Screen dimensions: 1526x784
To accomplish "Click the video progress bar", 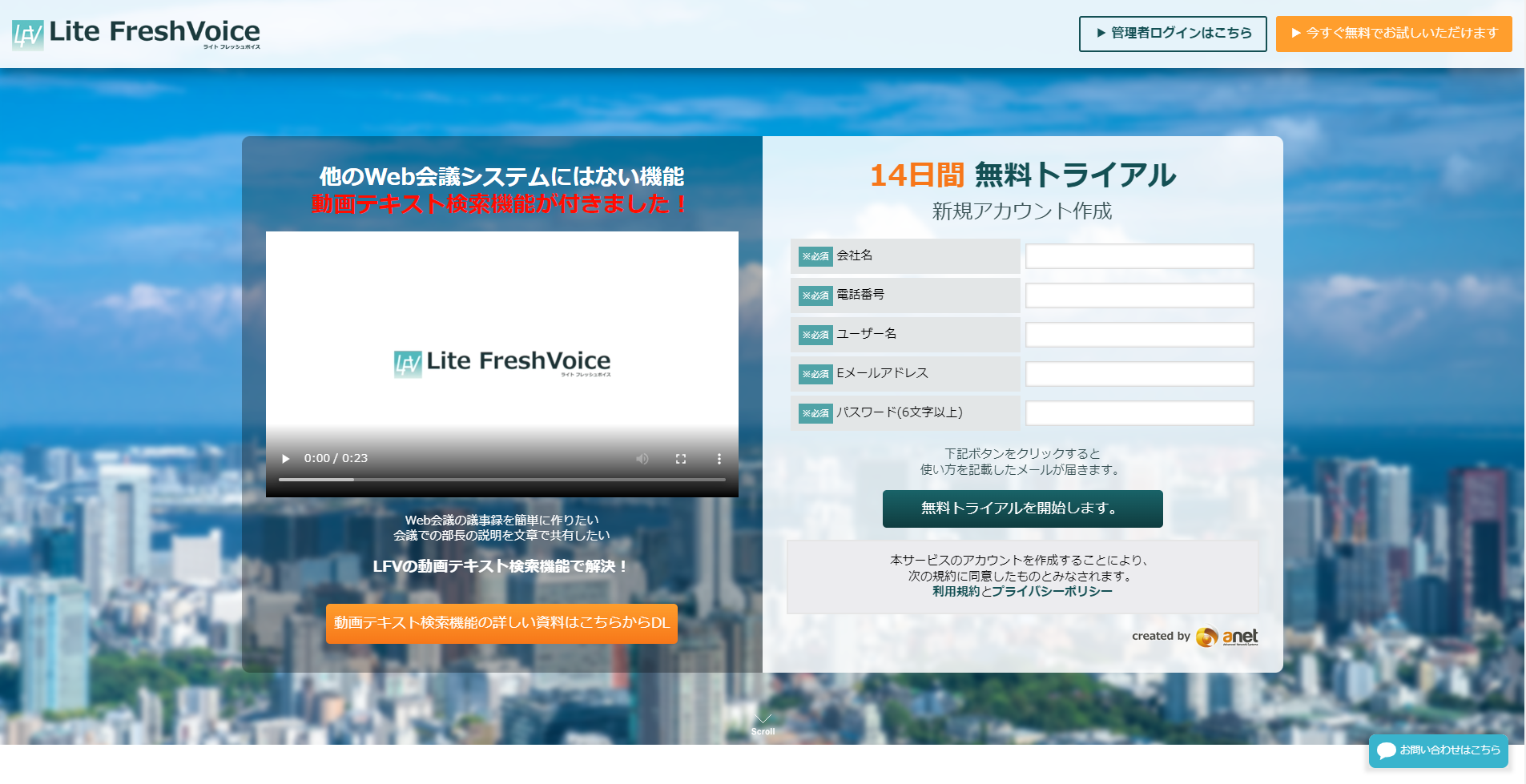I will [x=502, y=480].
